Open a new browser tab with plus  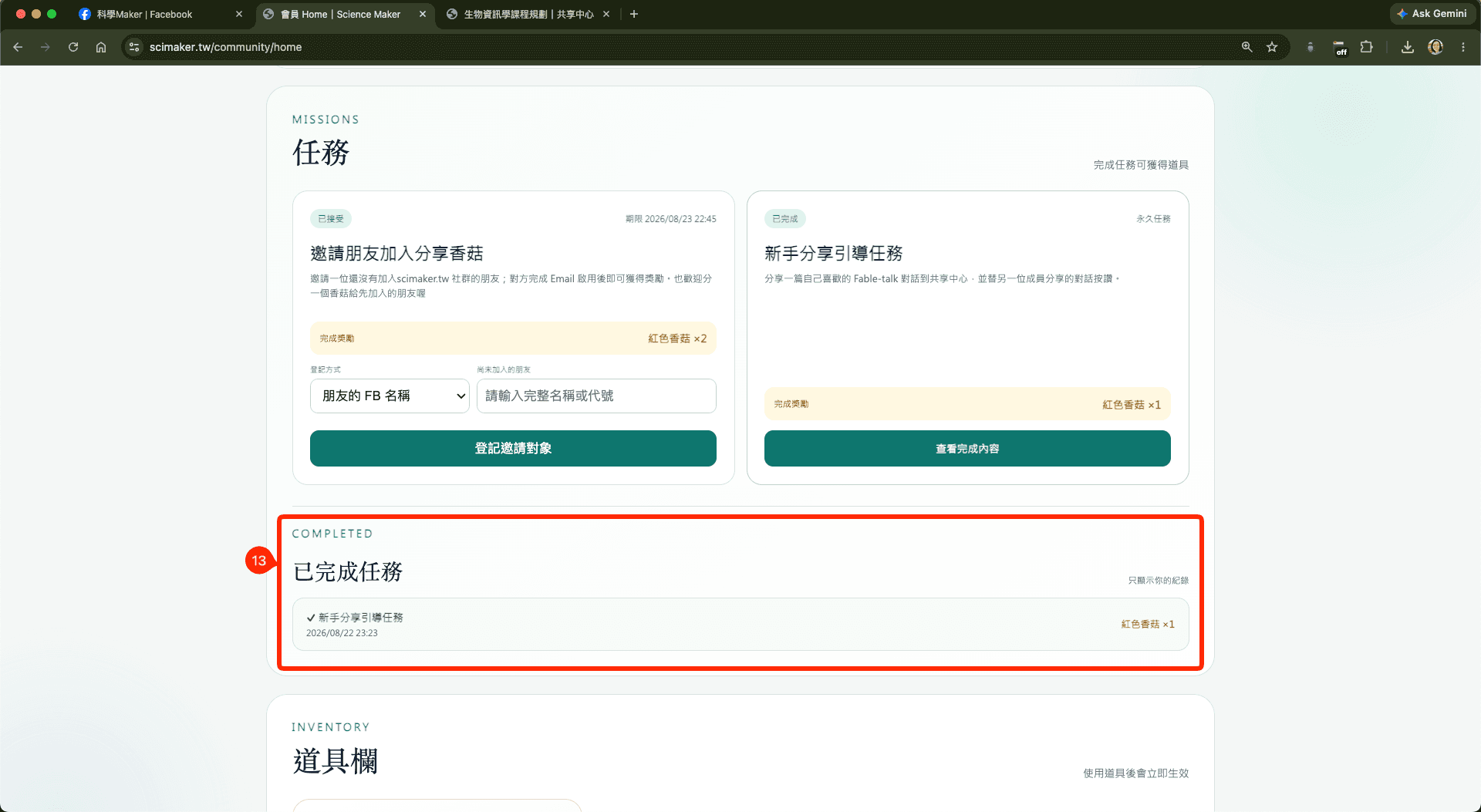tap(634, 14)
